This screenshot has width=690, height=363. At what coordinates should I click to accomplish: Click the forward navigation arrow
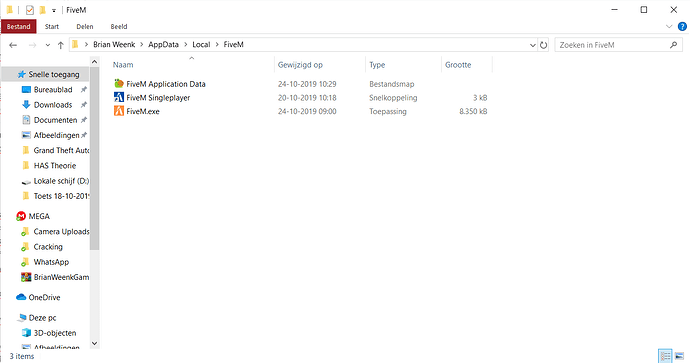coord(32,45)
